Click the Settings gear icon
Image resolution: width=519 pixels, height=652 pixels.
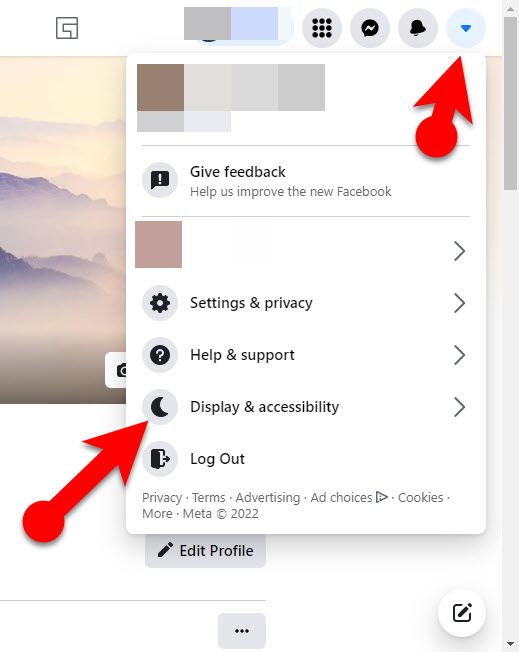160,303
